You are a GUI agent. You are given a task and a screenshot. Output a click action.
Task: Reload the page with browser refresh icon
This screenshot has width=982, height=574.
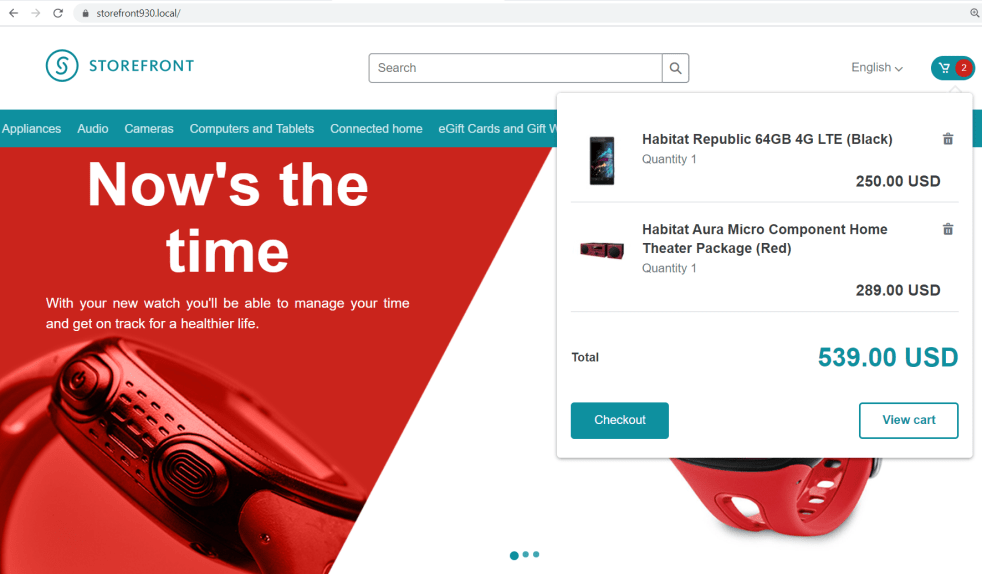[x=58, y=13]
